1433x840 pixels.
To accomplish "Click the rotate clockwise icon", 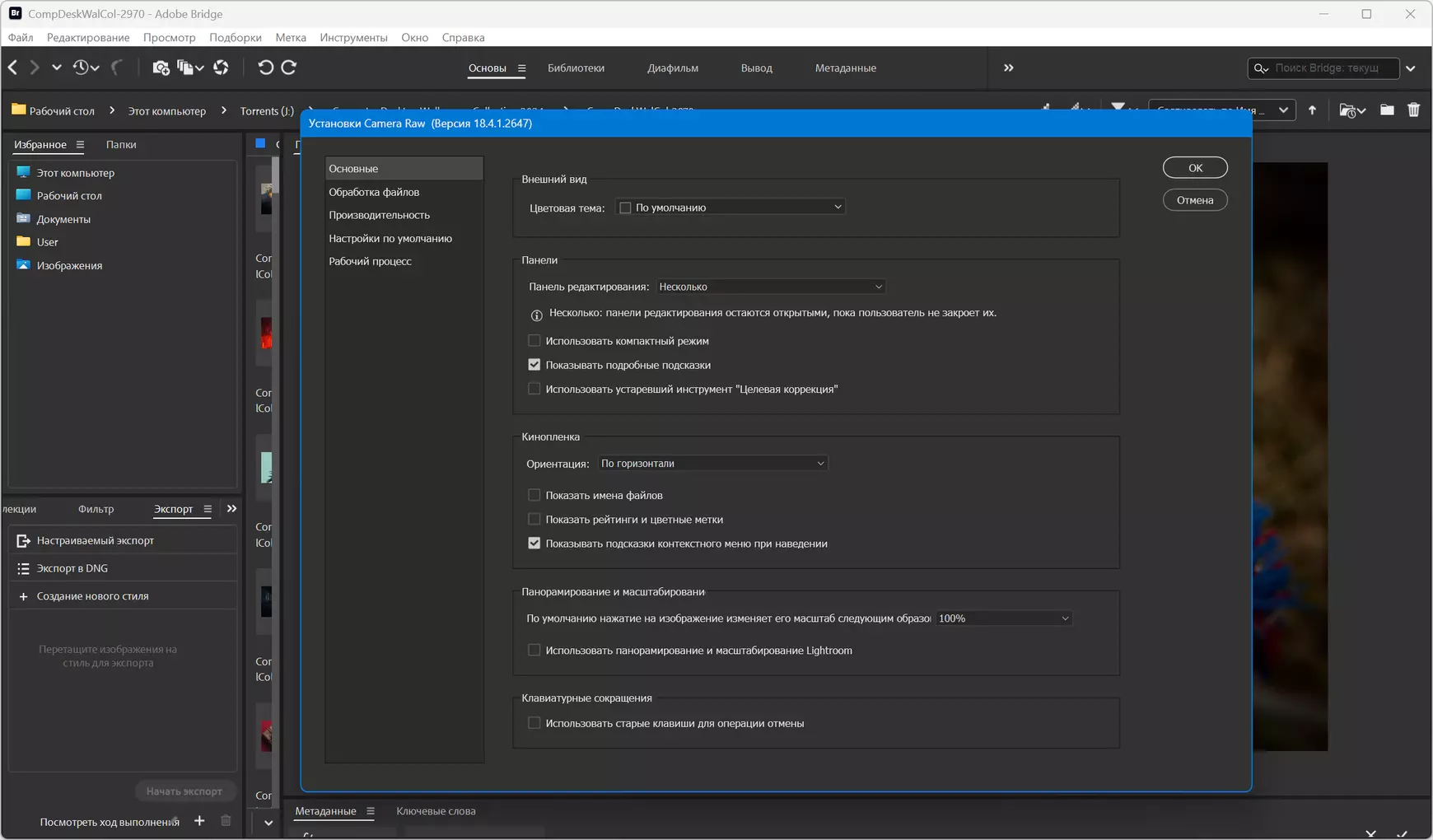I will tap(289, 68).
